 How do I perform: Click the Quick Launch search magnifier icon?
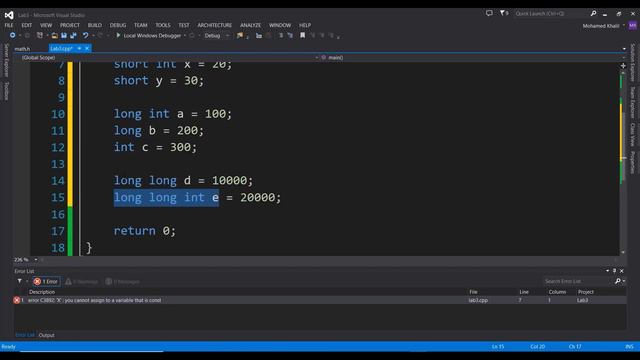point(593,13)
